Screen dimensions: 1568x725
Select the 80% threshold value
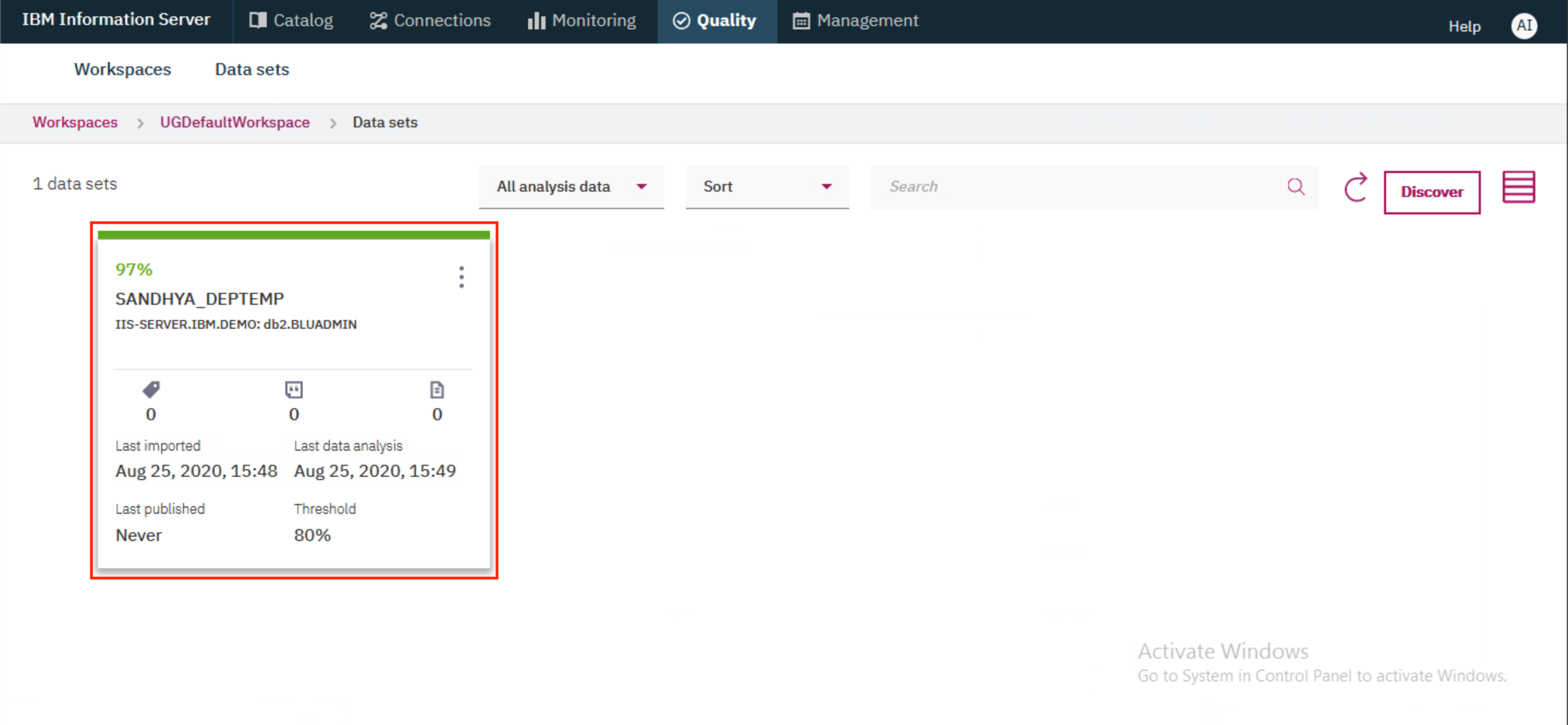[x=313, y=536]
